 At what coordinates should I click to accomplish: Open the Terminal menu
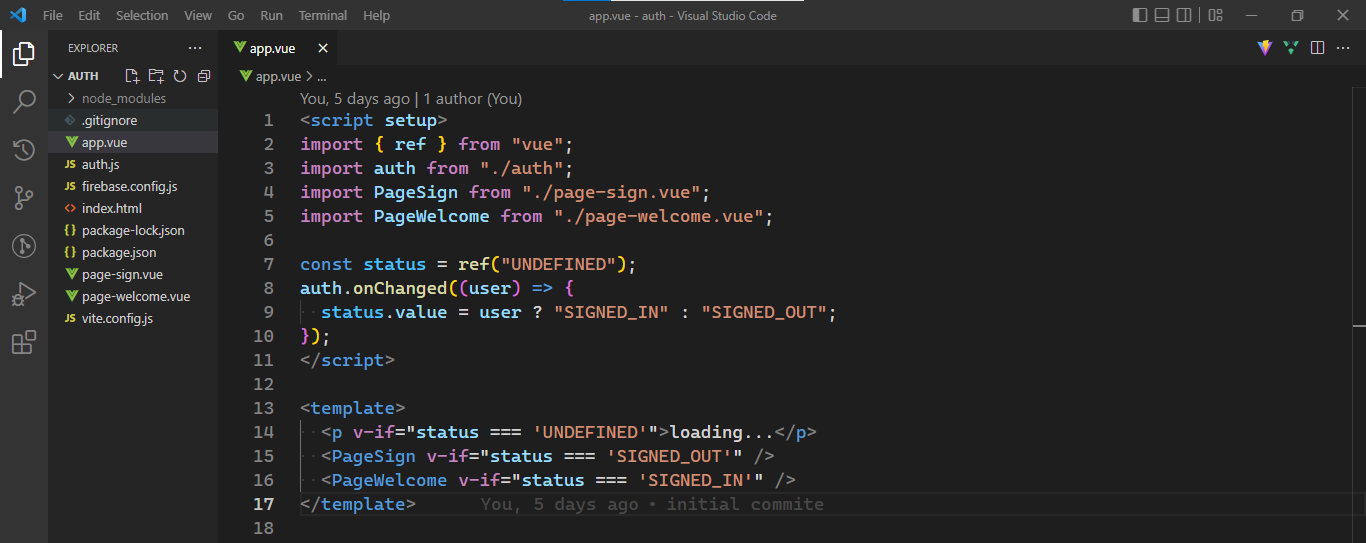pos(323,15)
